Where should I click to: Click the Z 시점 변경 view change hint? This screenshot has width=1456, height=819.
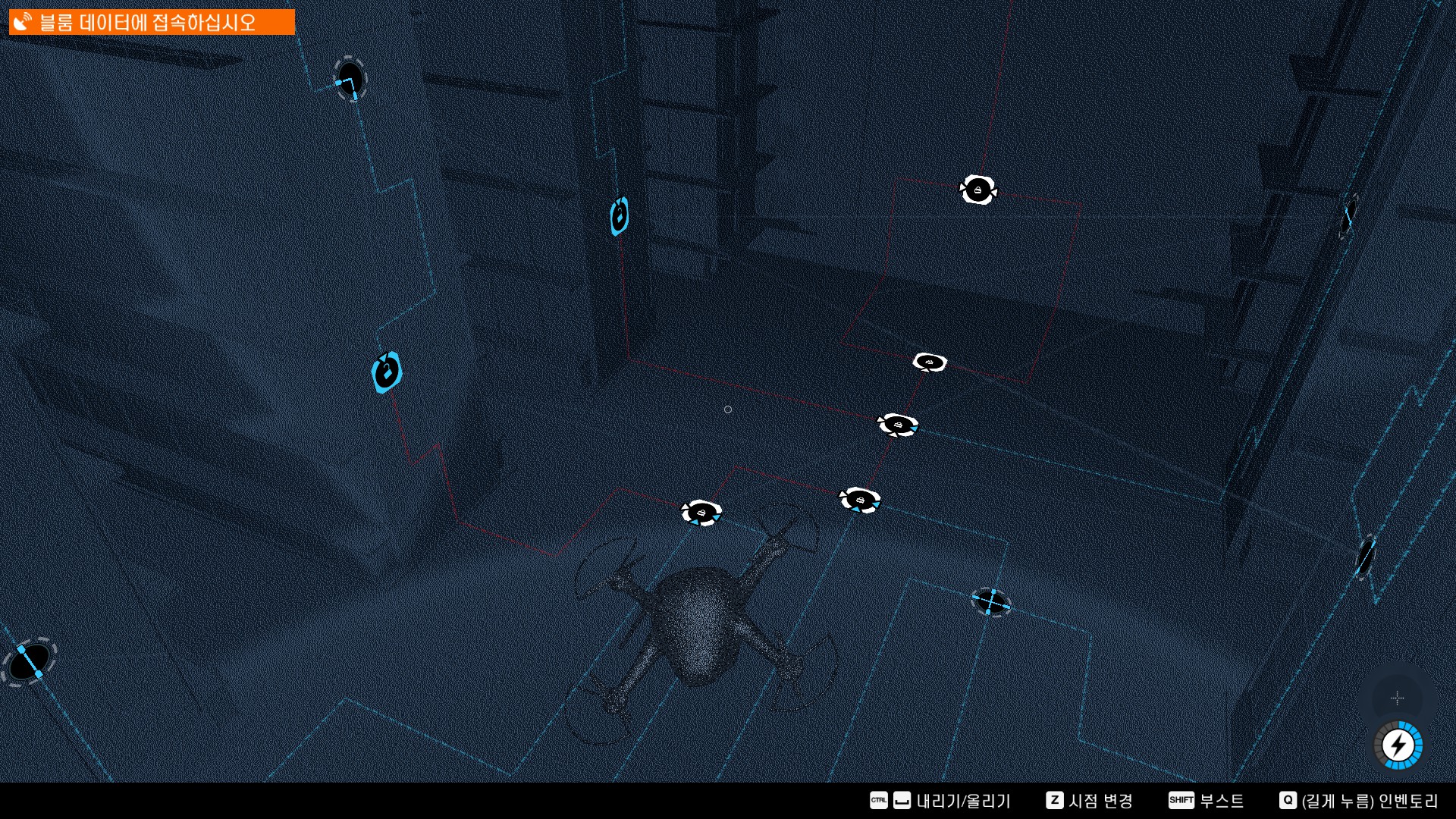[x=1089, y=800]
